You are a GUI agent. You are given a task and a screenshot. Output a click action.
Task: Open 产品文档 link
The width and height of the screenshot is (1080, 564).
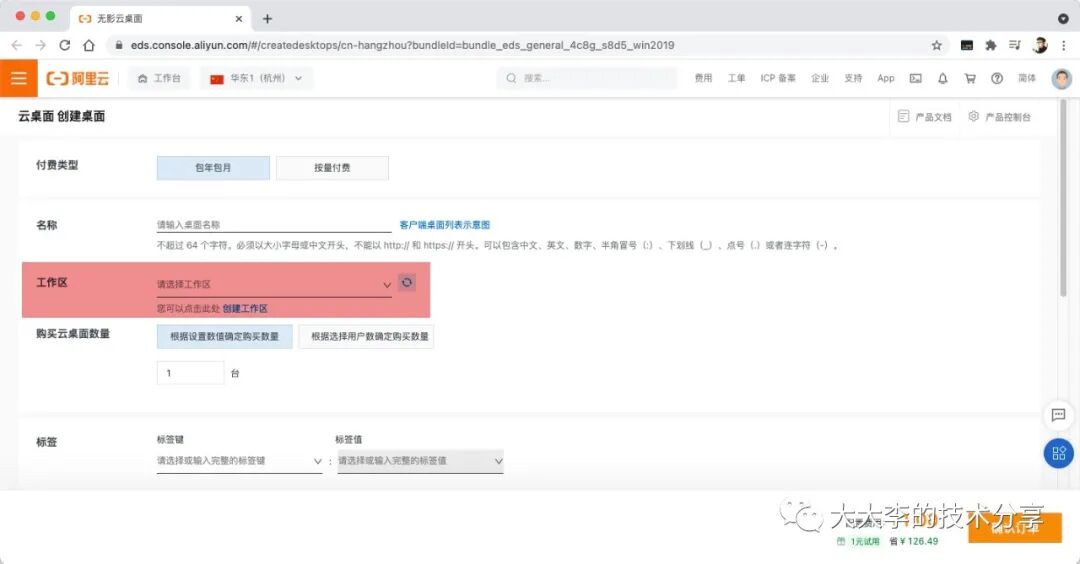click(x=924, y=117)
